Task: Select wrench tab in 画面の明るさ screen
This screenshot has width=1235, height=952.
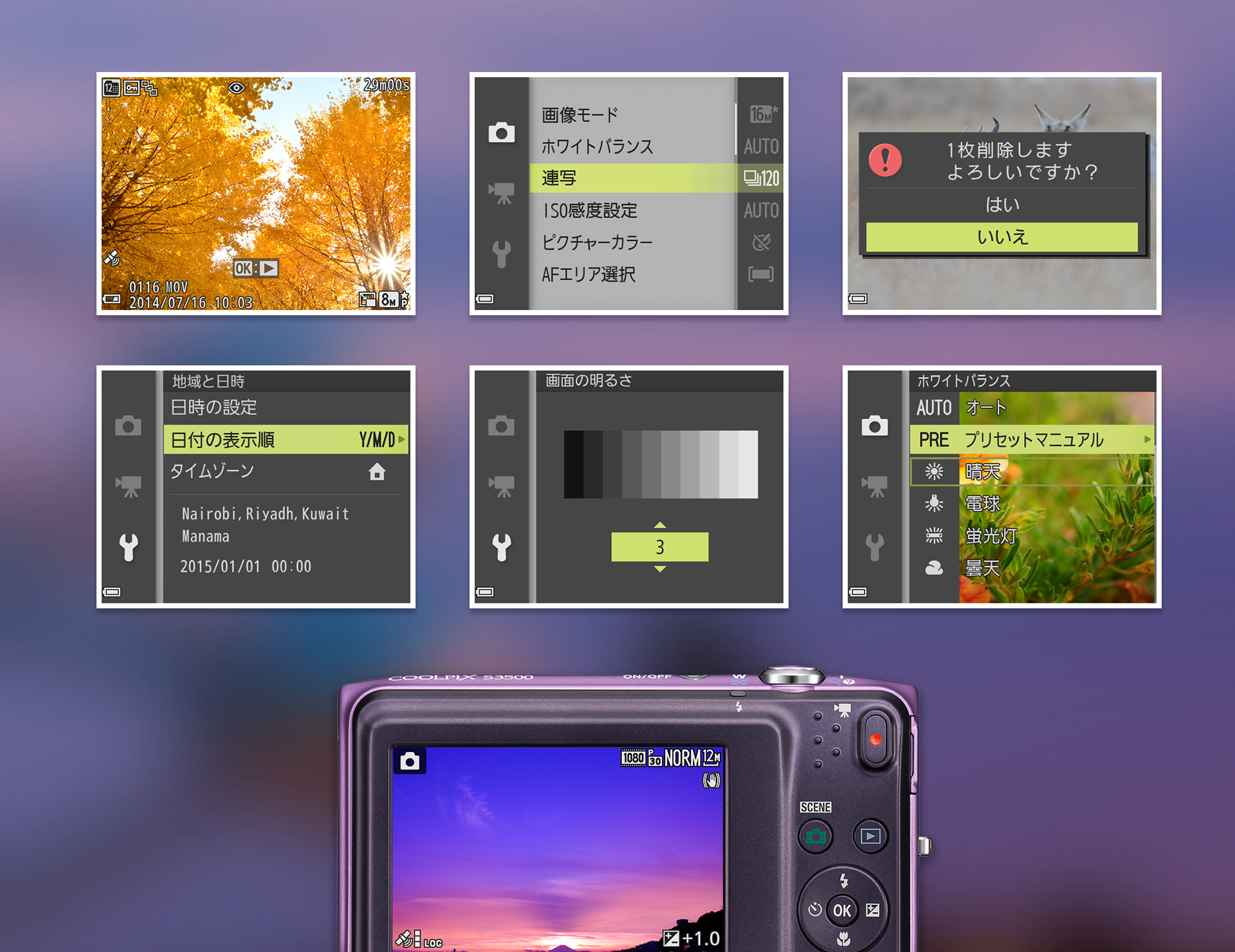Action: (502, 547)
